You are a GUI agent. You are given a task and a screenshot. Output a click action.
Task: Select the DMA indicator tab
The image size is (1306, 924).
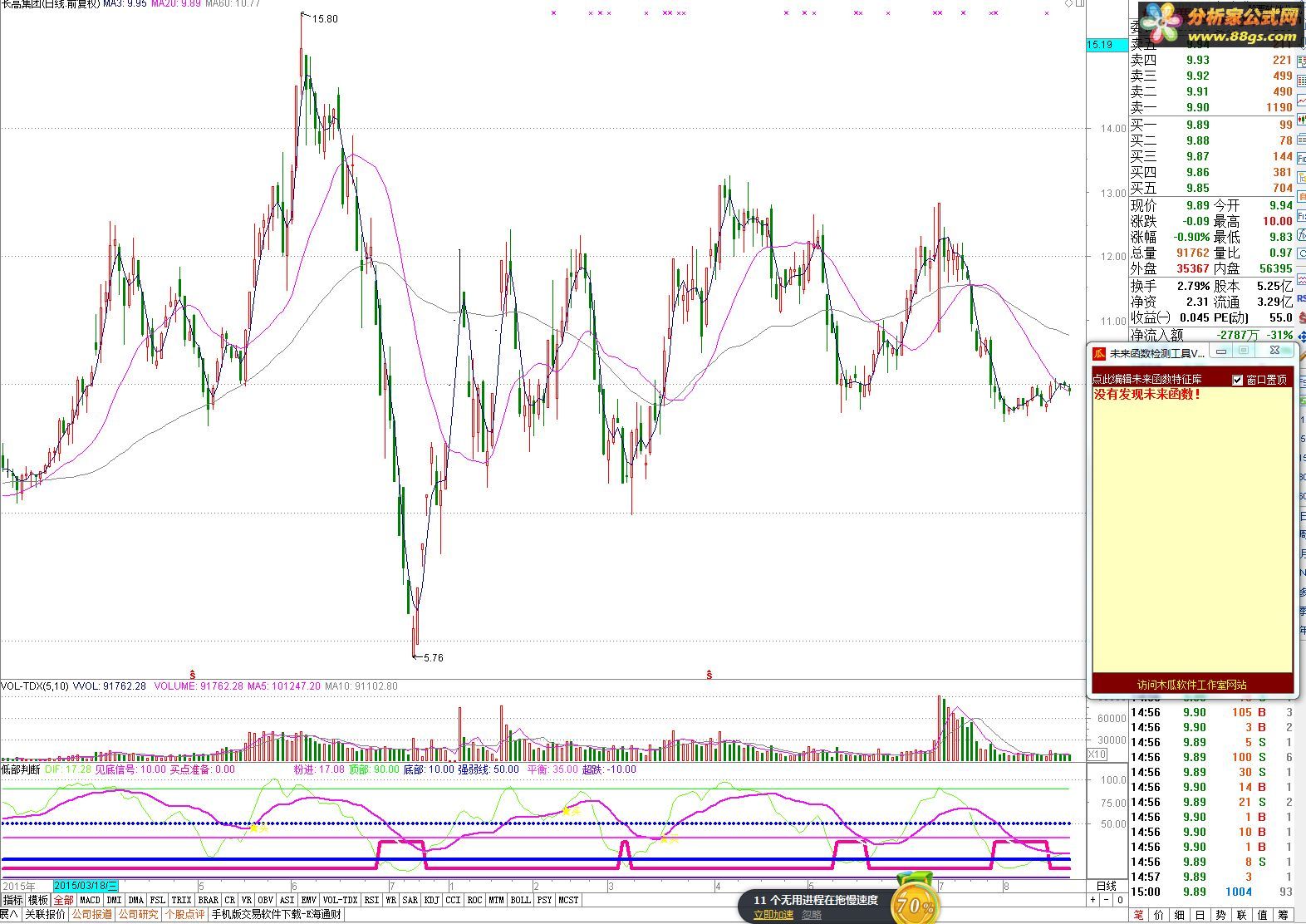pyautogui.click(x=136, y=900)
